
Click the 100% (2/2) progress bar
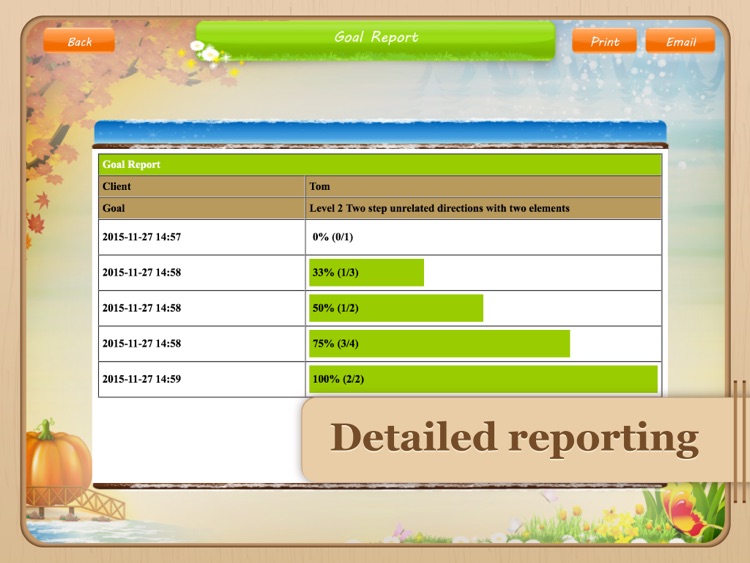(x=484, y=379)
